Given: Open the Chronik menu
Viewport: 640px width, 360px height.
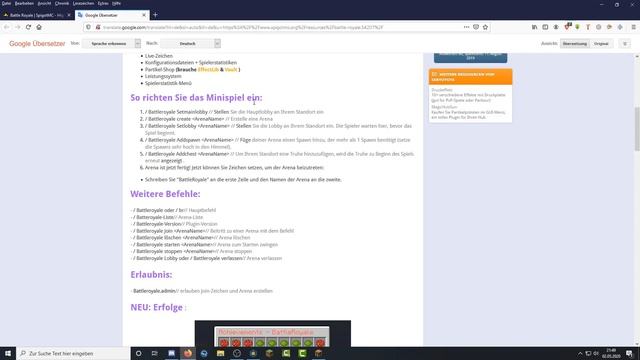Looking at the screenshot, I should pos(62,3).
